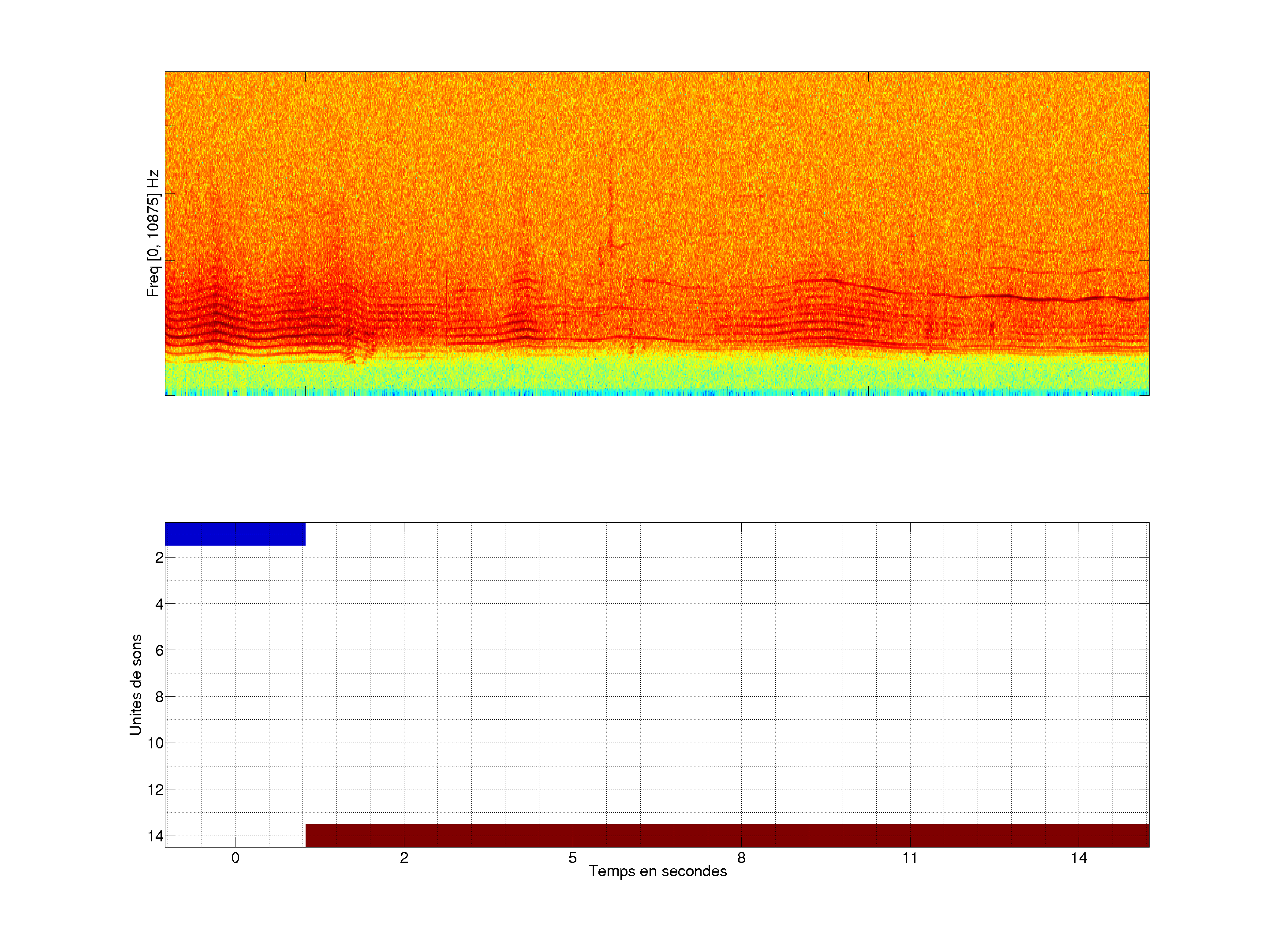1270x952 pixels.
Task: Click x-axis tick label 8
Action: click(x=741, y=858)
